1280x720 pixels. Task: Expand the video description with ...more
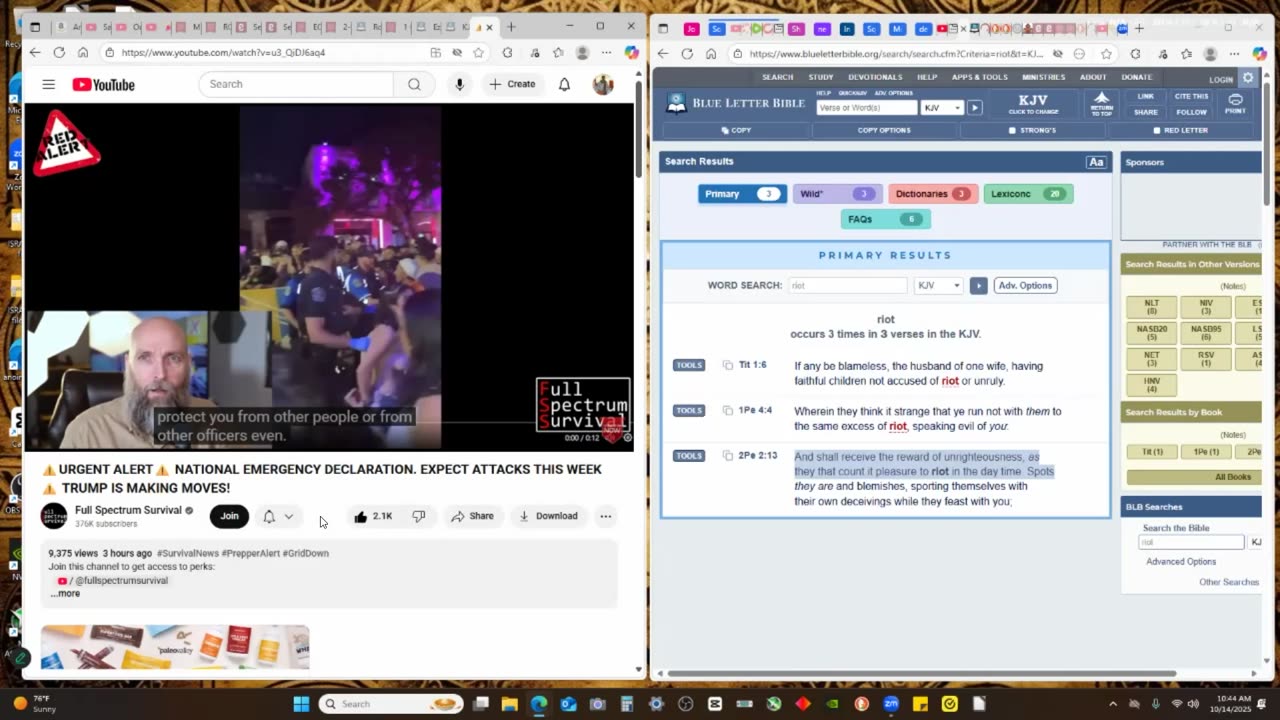(x=66, y=594)
